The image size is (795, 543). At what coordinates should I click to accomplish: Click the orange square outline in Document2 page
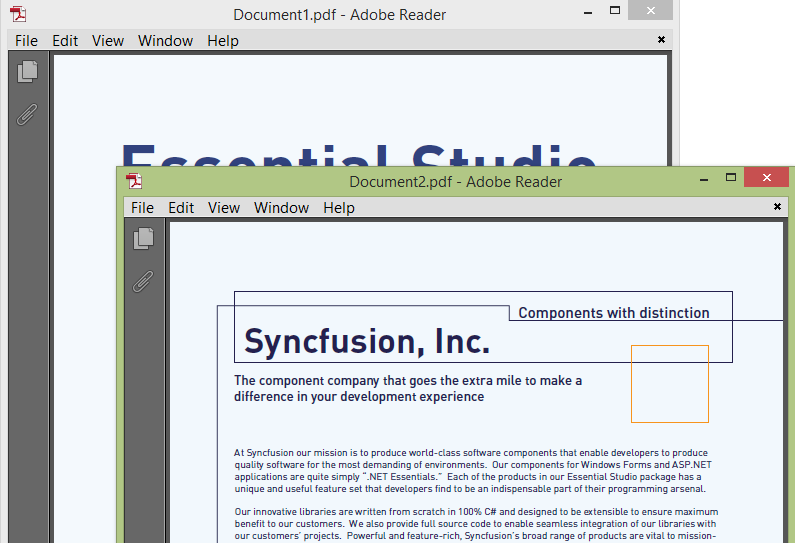[x=670, y=384]
